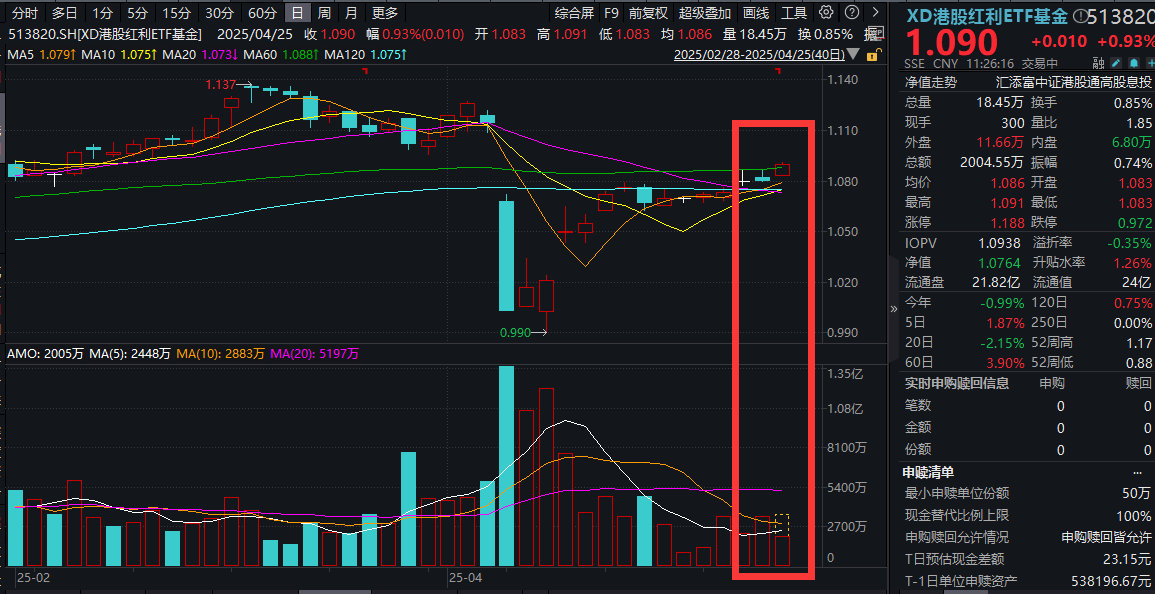Open the 画线 drawing tool
Screen dimensions: 1155x594
click(757, 13)
